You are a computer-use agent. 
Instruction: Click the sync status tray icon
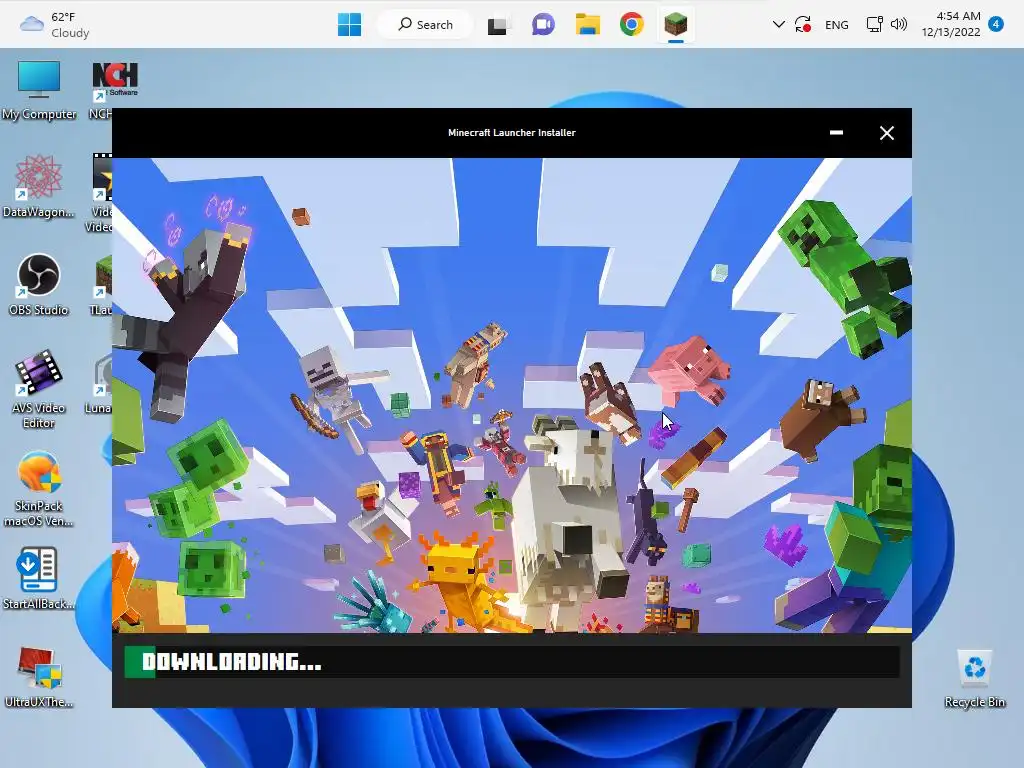pos(803,25)
